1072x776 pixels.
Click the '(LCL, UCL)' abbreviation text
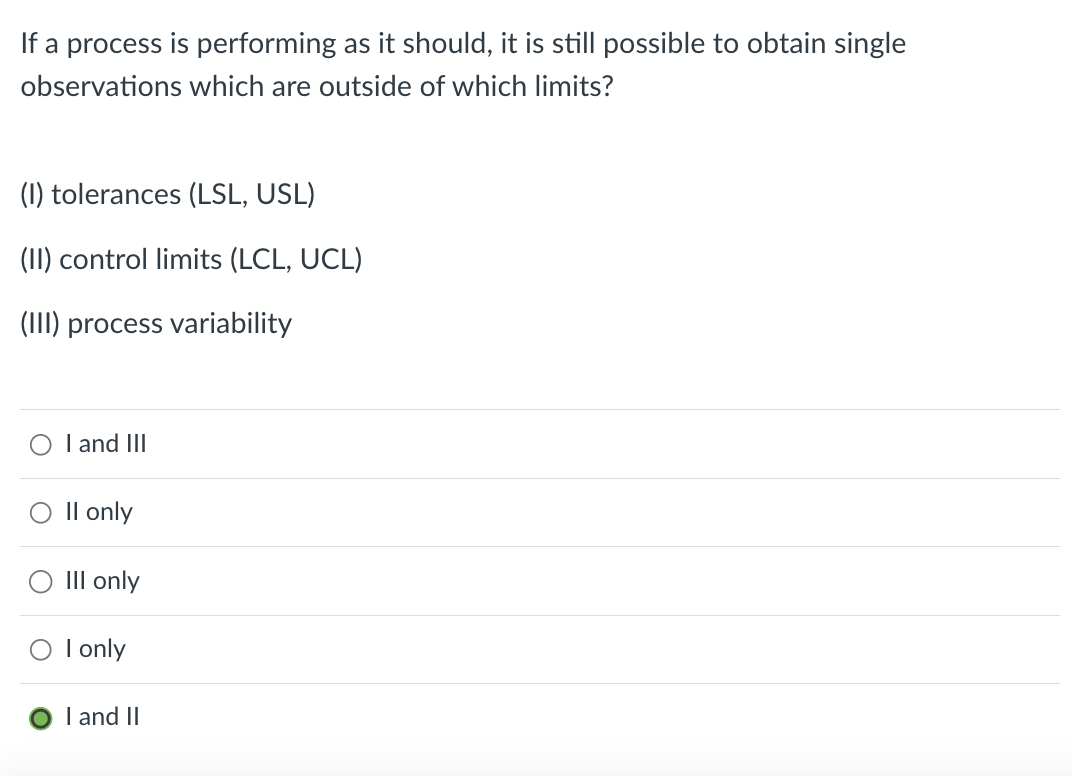[296, 260]
